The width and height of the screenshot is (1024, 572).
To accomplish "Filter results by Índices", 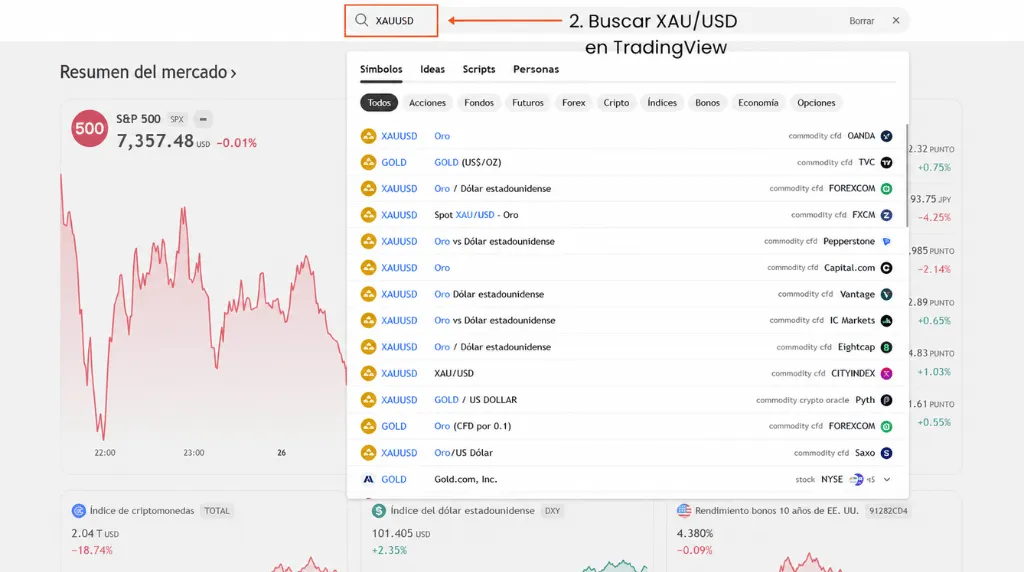I will pos(662,103).
